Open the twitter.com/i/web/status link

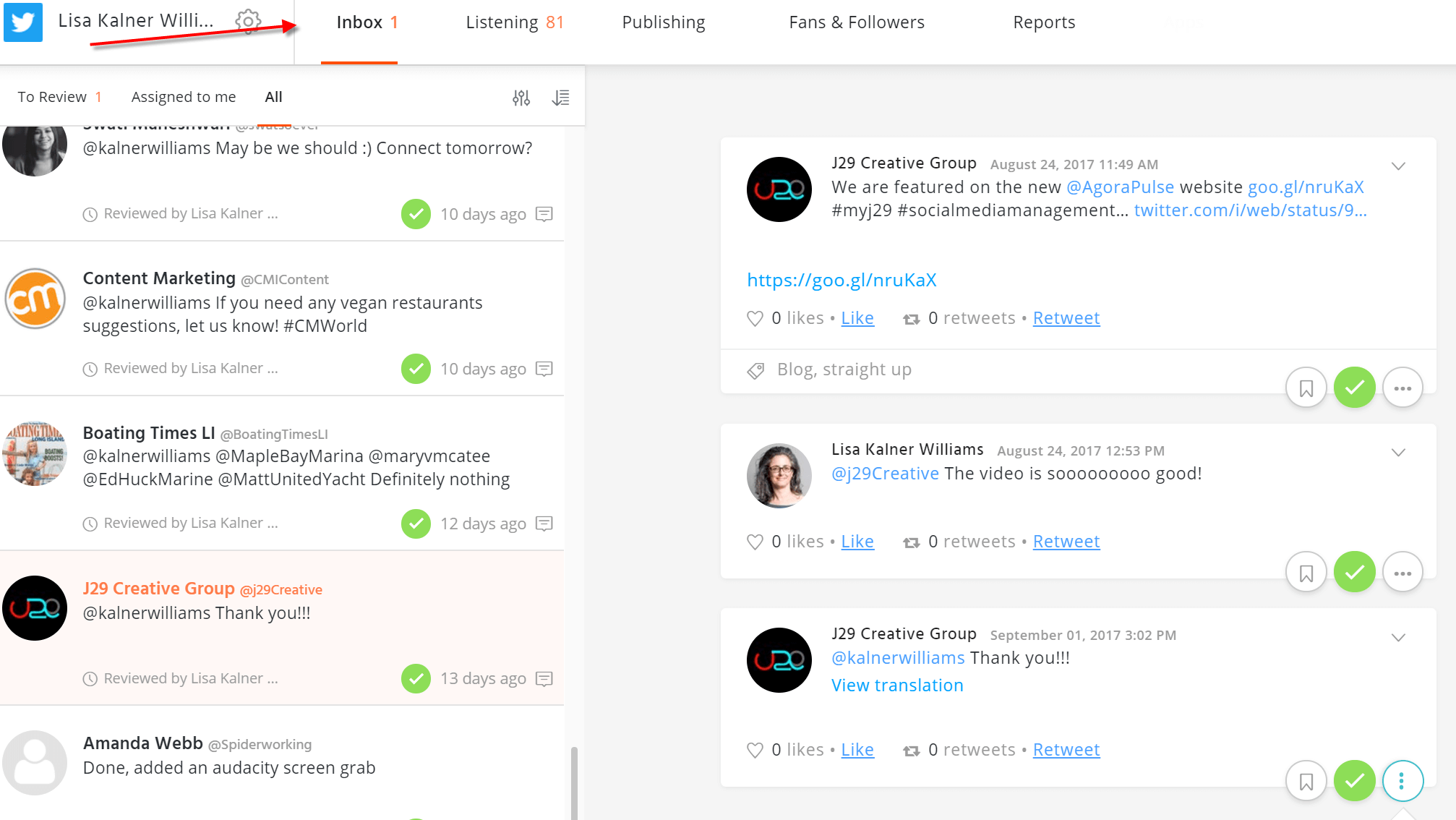pyautogui.click(x=1251, y=210)
